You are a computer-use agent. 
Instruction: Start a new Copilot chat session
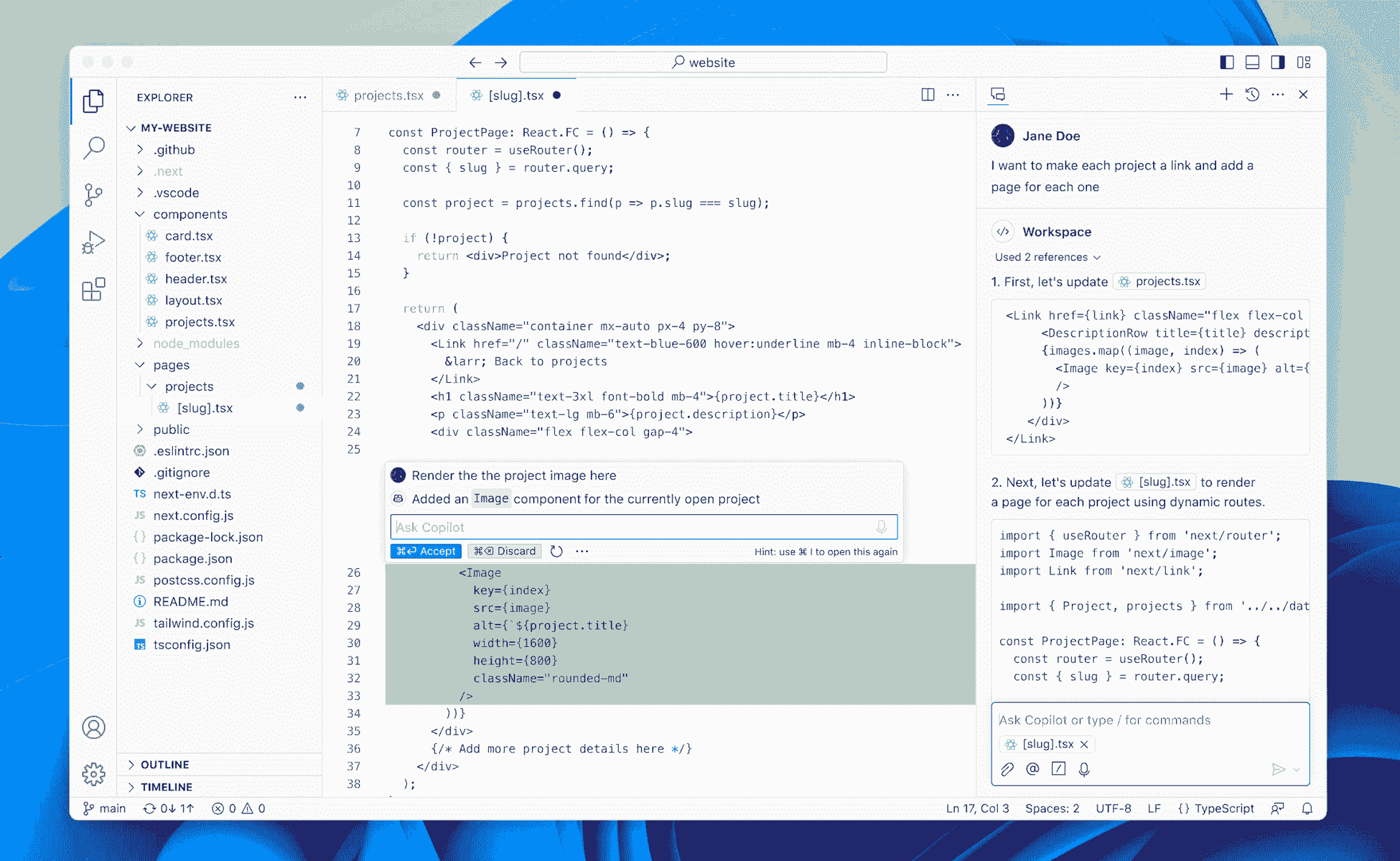tap(1226, 94)
